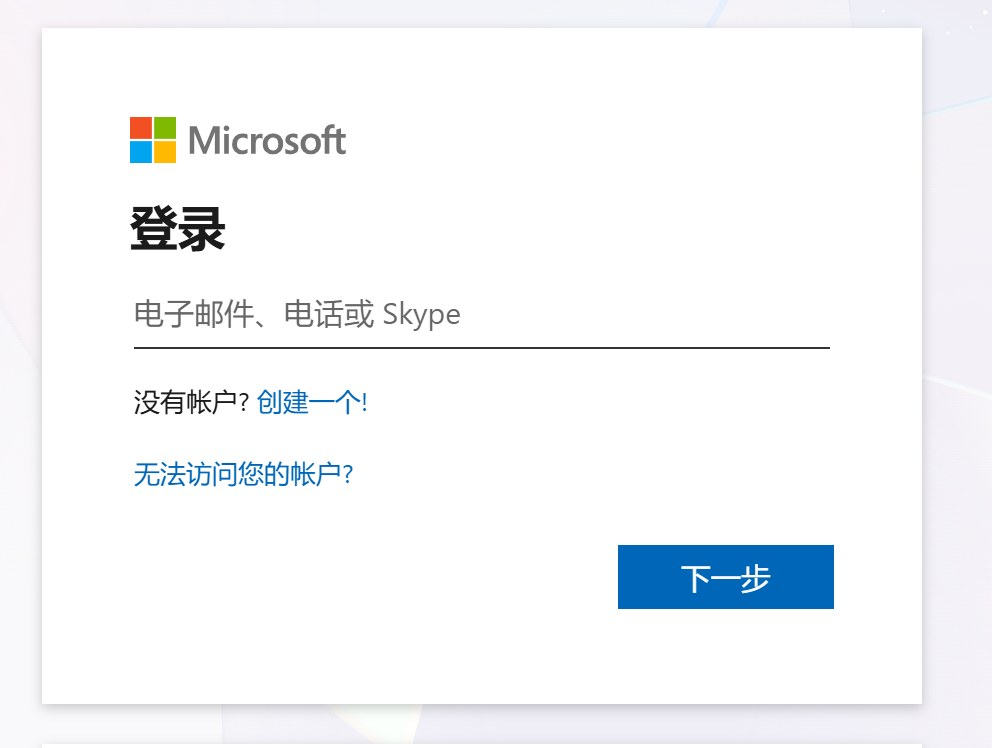Click the red square of the Microsoft logo
The width and height of the screenshot is (992, 748).
[x=141, y=128]
